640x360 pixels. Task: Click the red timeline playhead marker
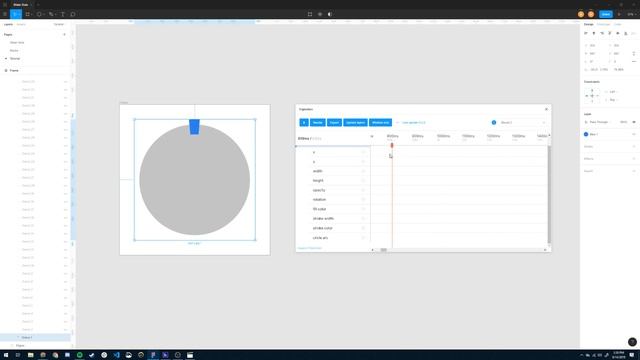392,145
